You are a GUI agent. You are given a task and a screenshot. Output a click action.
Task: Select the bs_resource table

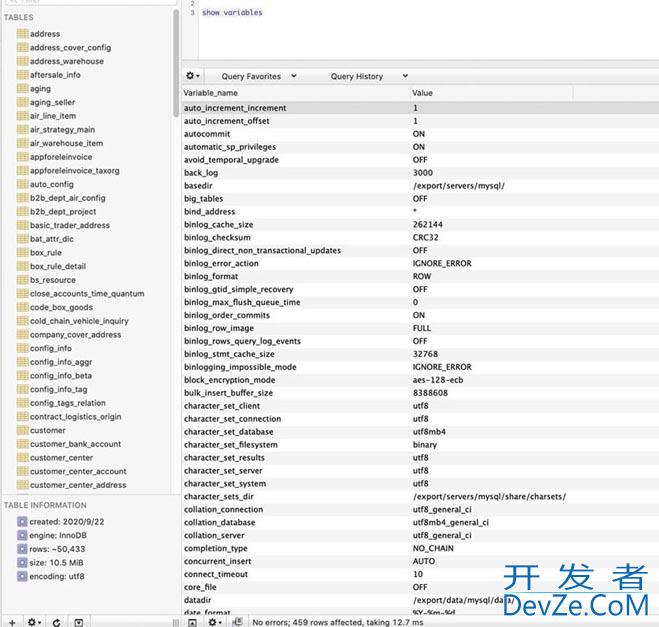pos(53,280)
